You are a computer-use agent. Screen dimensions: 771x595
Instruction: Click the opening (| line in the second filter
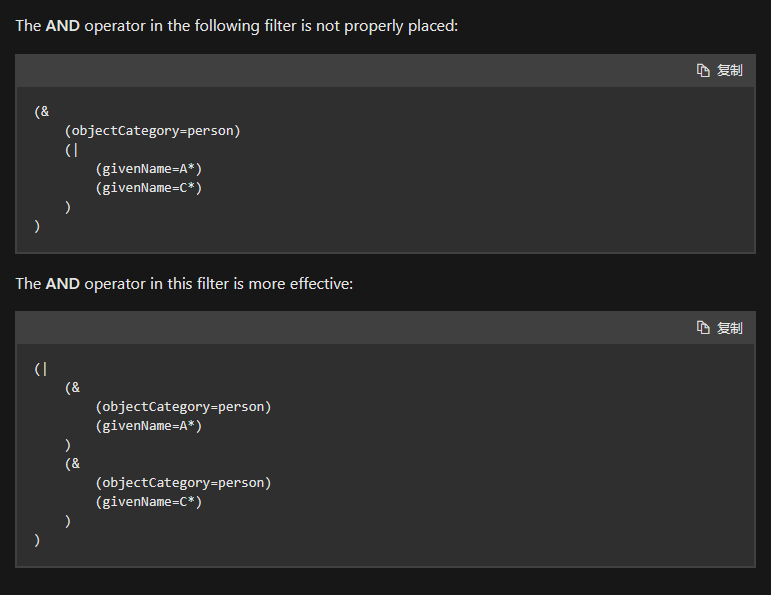point(41,369)
